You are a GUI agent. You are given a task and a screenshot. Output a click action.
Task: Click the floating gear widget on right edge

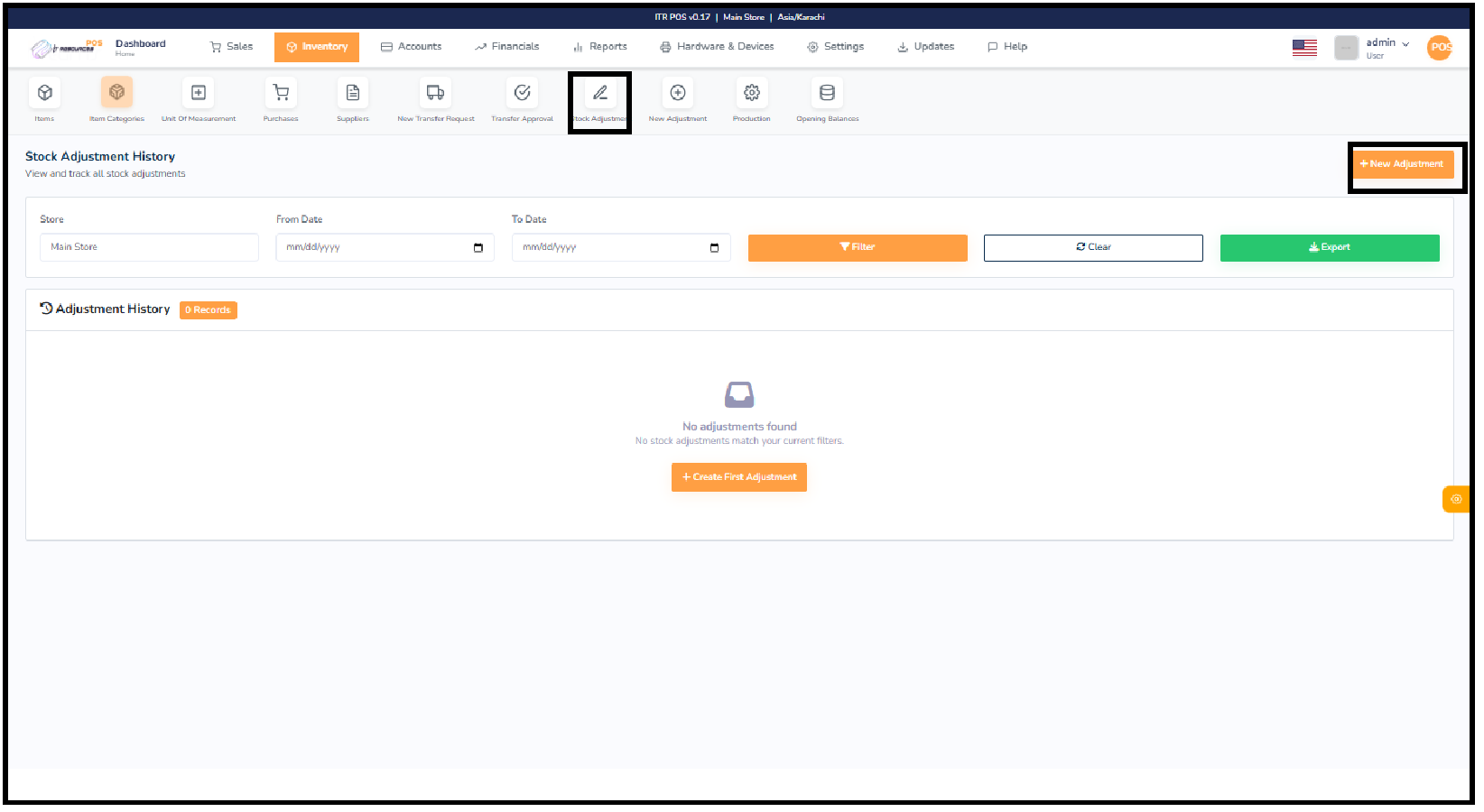pos(1455,499)
